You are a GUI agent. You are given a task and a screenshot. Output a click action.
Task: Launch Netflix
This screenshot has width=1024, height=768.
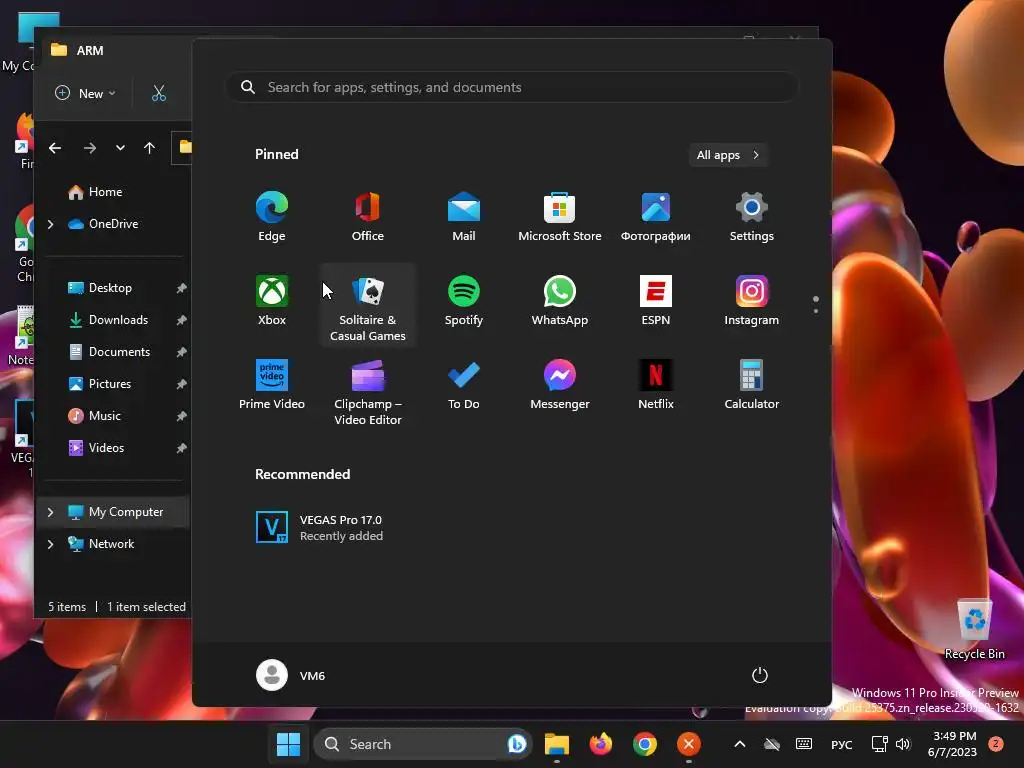[x=656, y=385]
